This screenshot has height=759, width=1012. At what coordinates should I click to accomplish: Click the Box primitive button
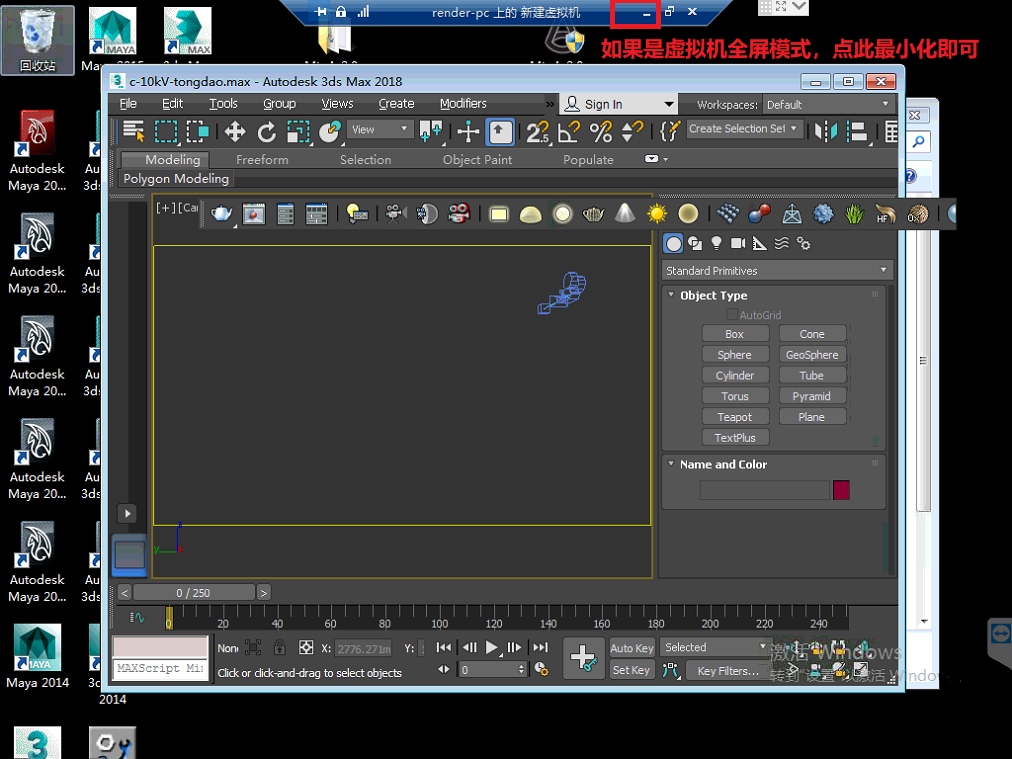(735, 334)
